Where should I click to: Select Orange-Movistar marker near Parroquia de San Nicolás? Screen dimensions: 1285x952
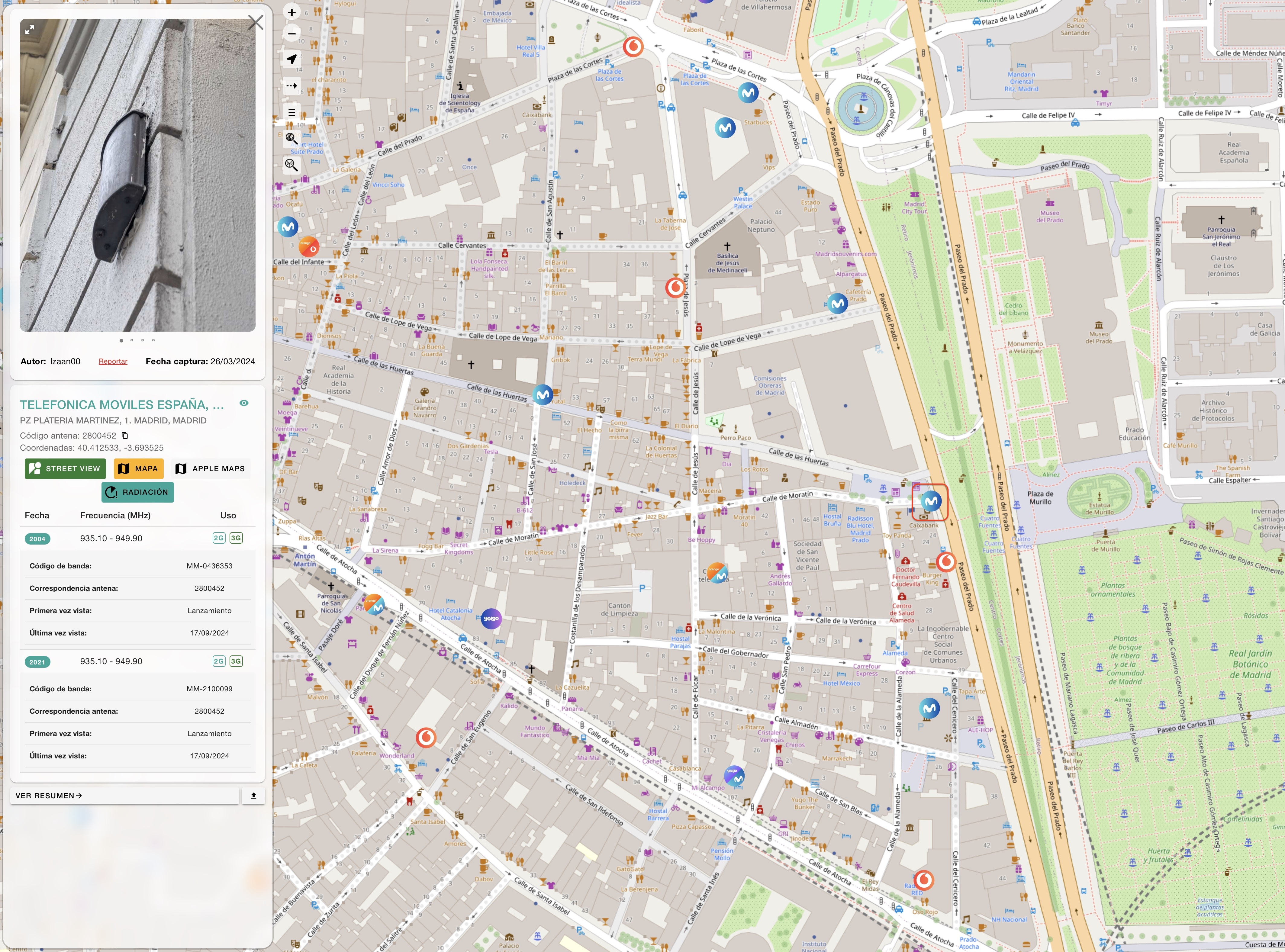pyautogui.click(x=375, y=605)
